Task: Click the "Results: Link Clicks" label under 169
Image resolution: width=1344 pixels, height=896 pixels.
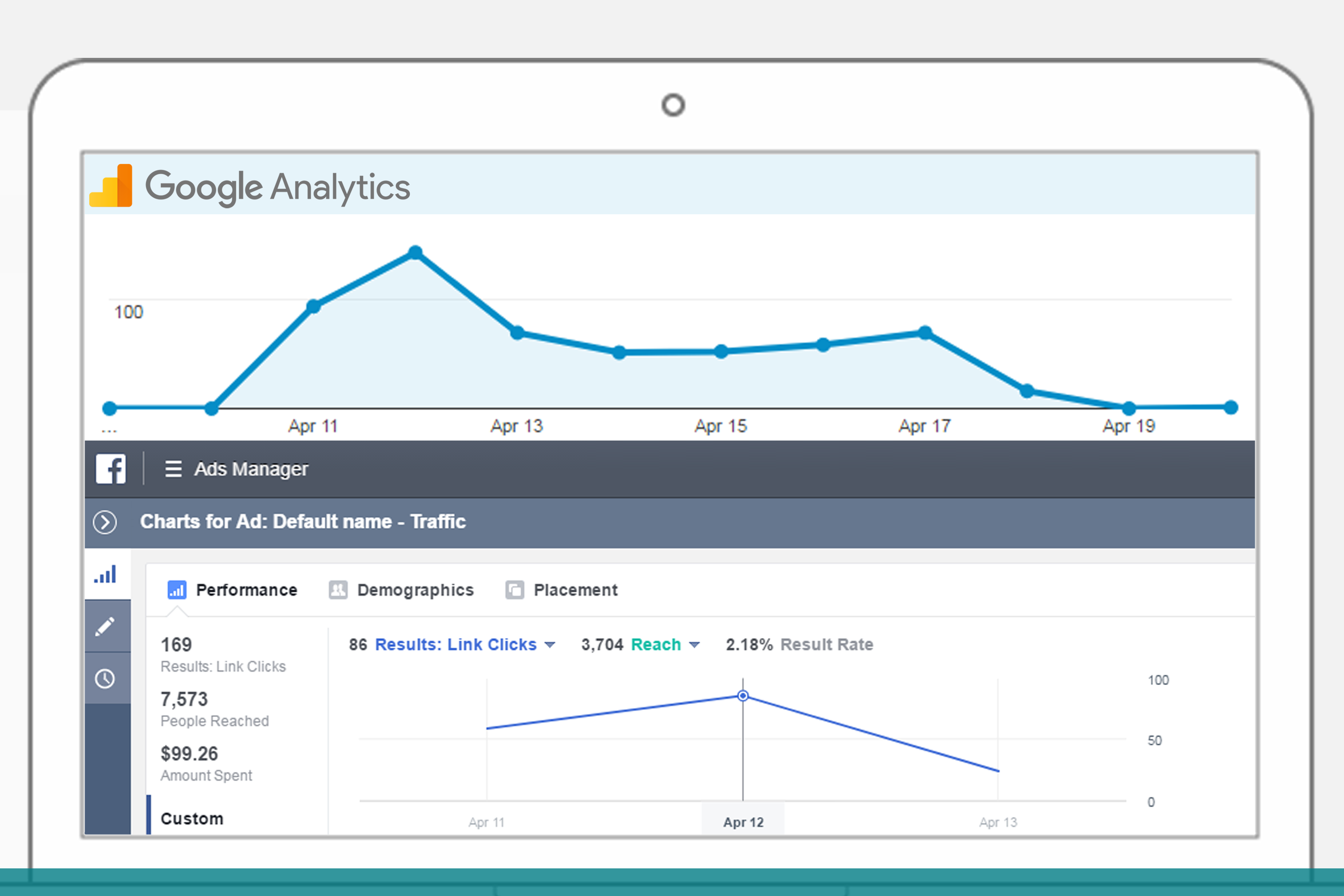Action: (x=223, y=667)
